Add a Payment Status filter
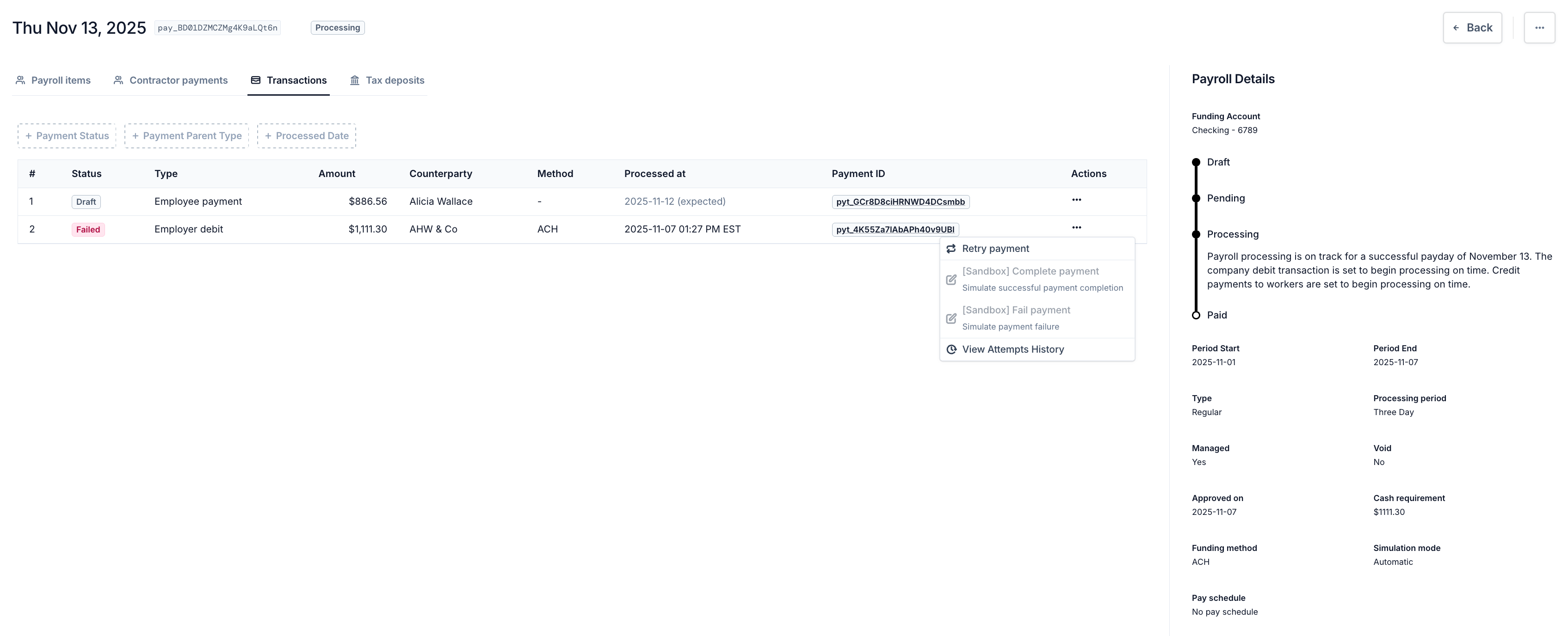 (67, 136)
